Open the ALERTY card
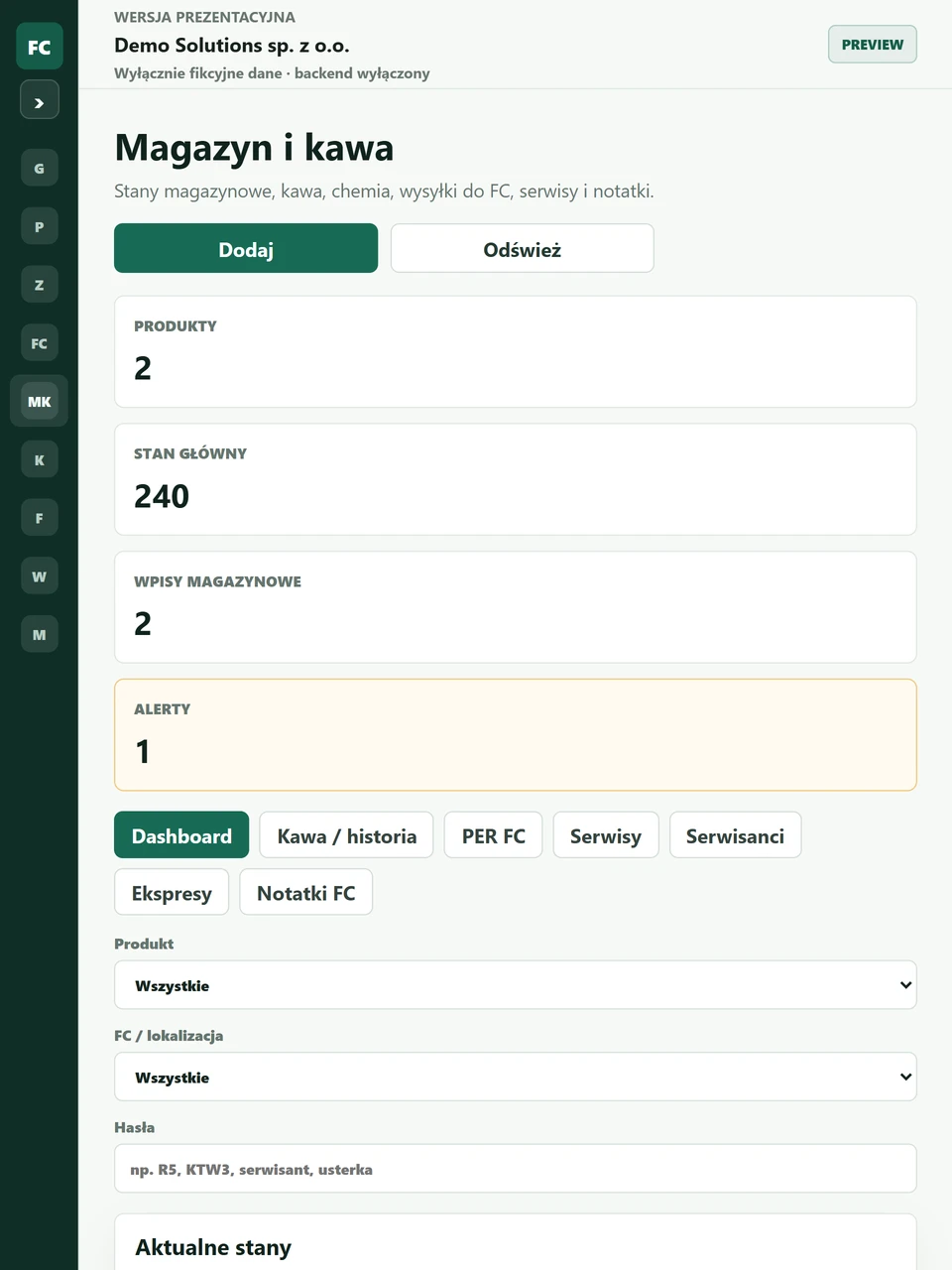The image size is (952, 1270). [516, 735]
